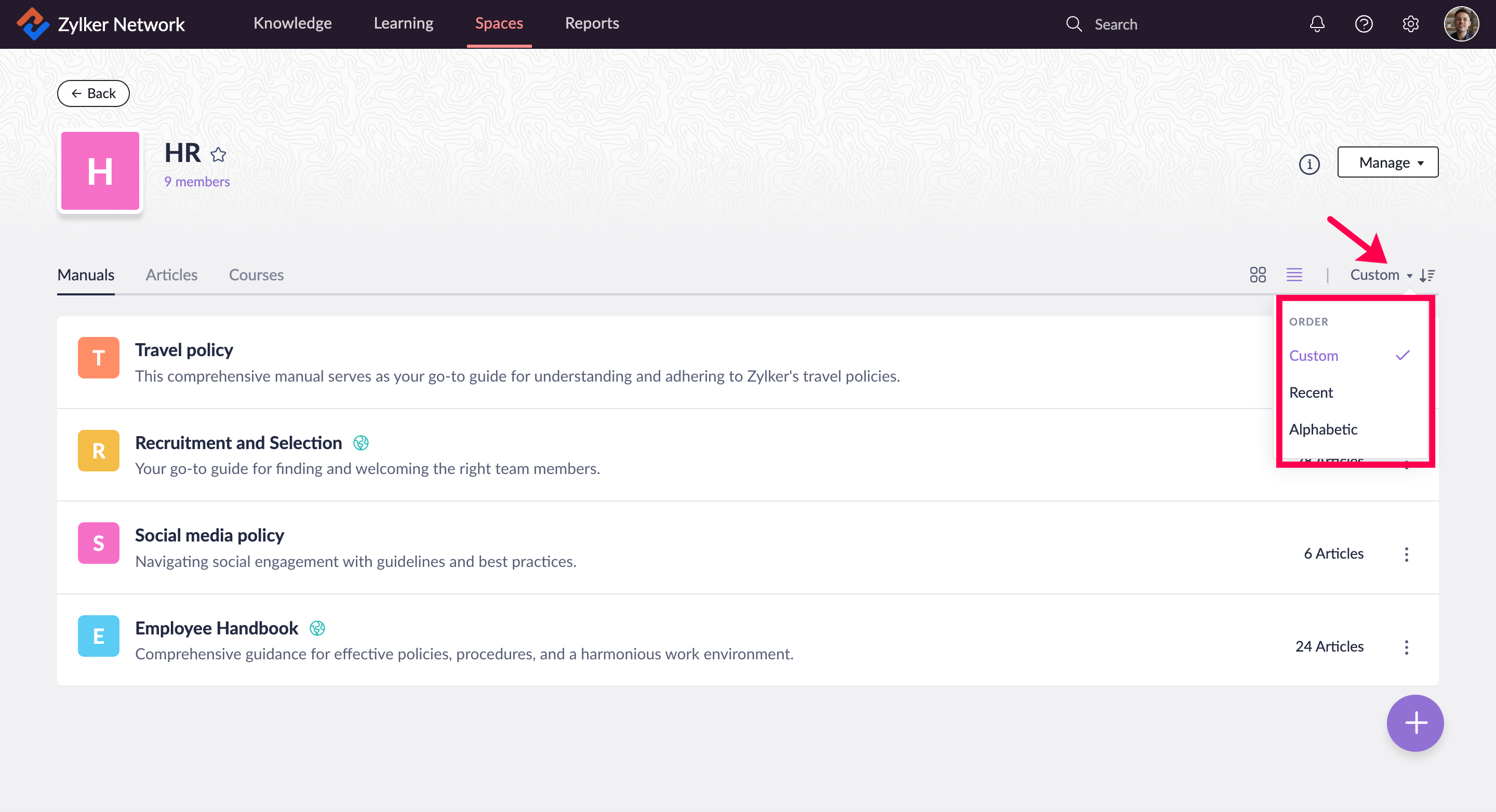The image size is (1496, 812).
Task: Open the help question mark icon
Action: coord(1364,24)
